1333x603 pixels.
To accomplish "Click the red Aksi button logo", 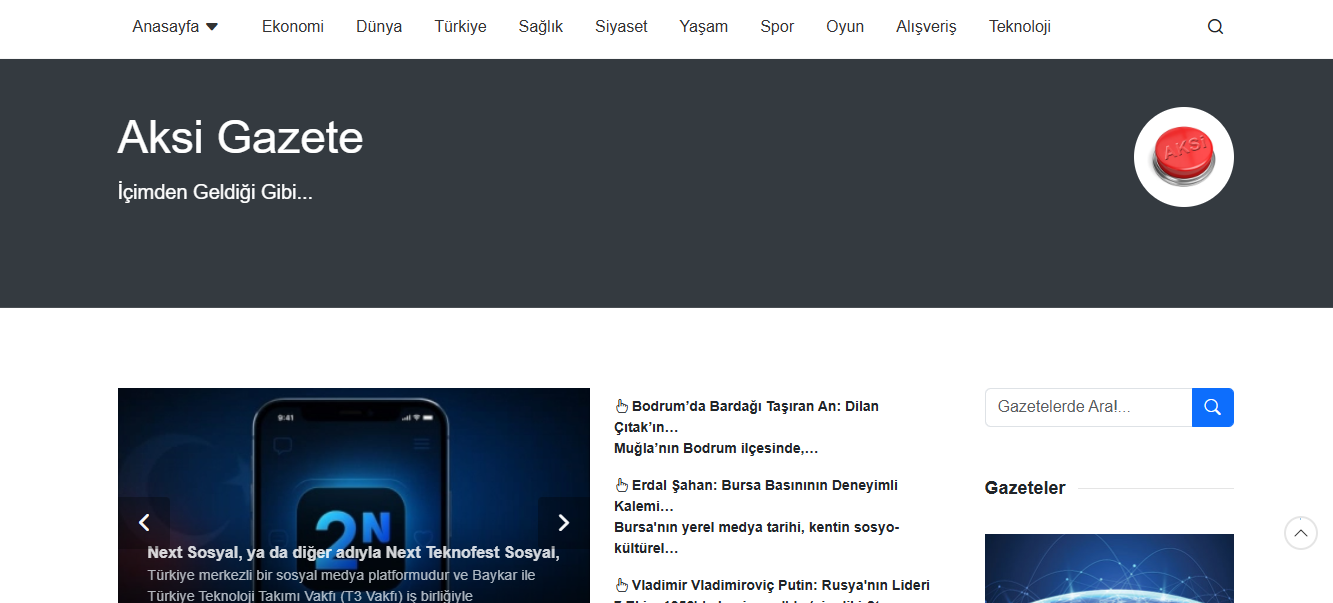I will click(1183, 157).
